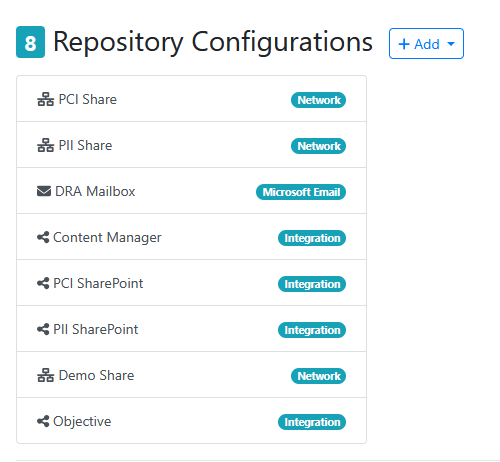This screenshot has height=462, width=500.
Task: Click the network icon beside Demo Share
Action: [45, 375]
